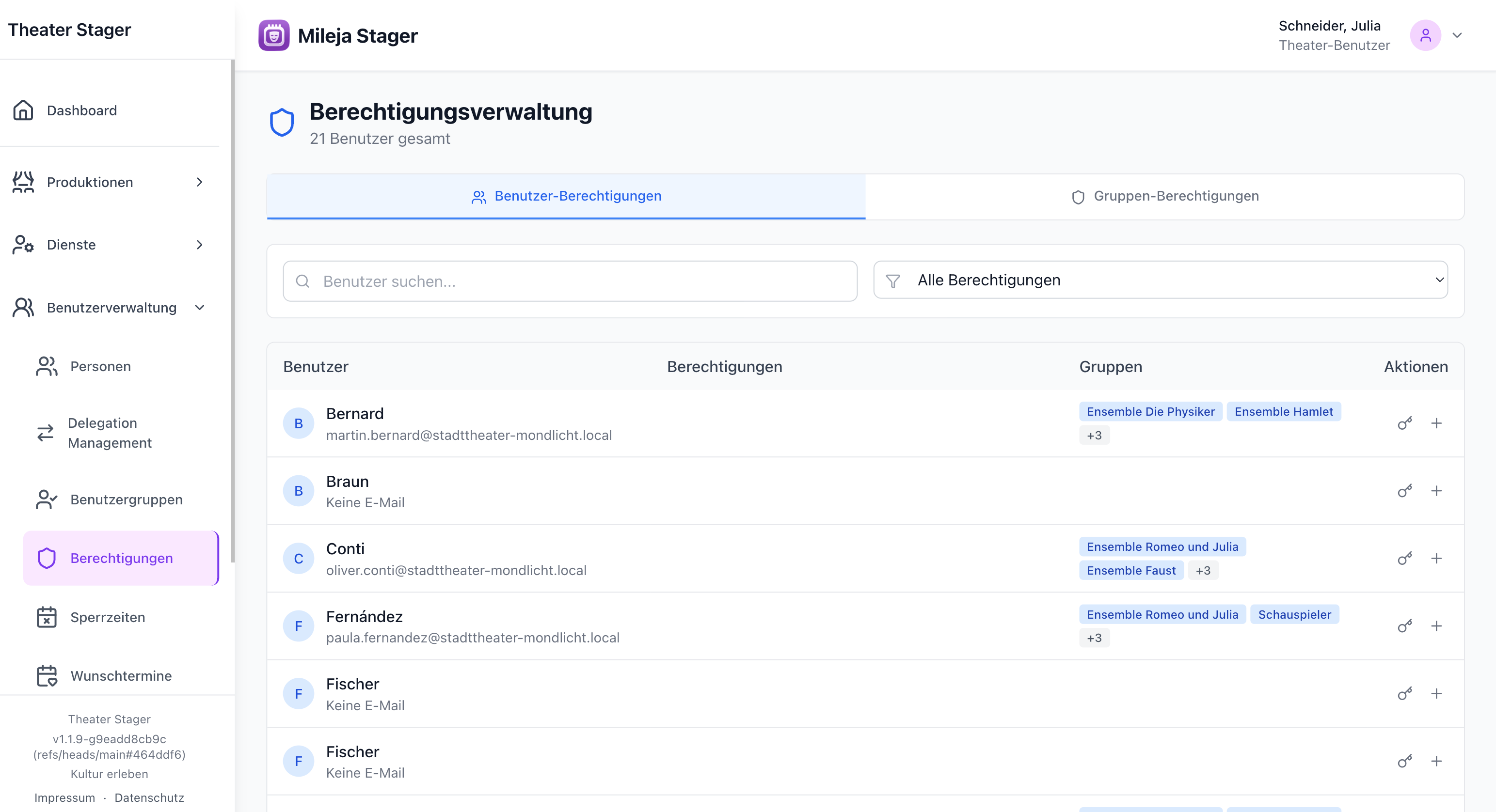Open Dashboard from the sidebar
The image size is (1496, 812).
[x=81, y=110]
